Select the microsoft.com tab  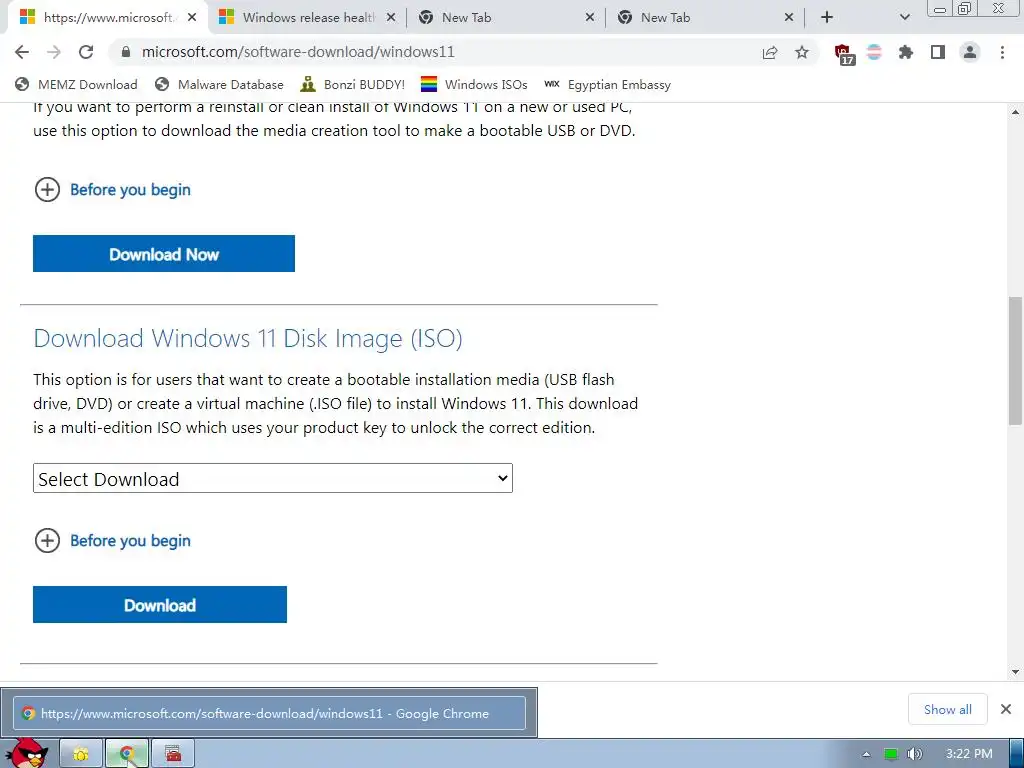(108, 18)
